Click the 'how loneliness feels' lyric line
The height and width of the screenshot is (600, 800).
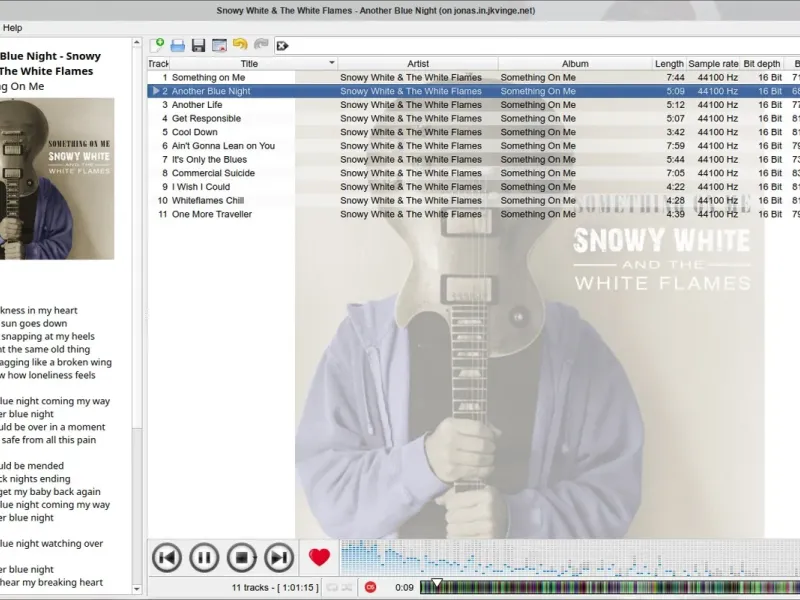tap(48, 375)
